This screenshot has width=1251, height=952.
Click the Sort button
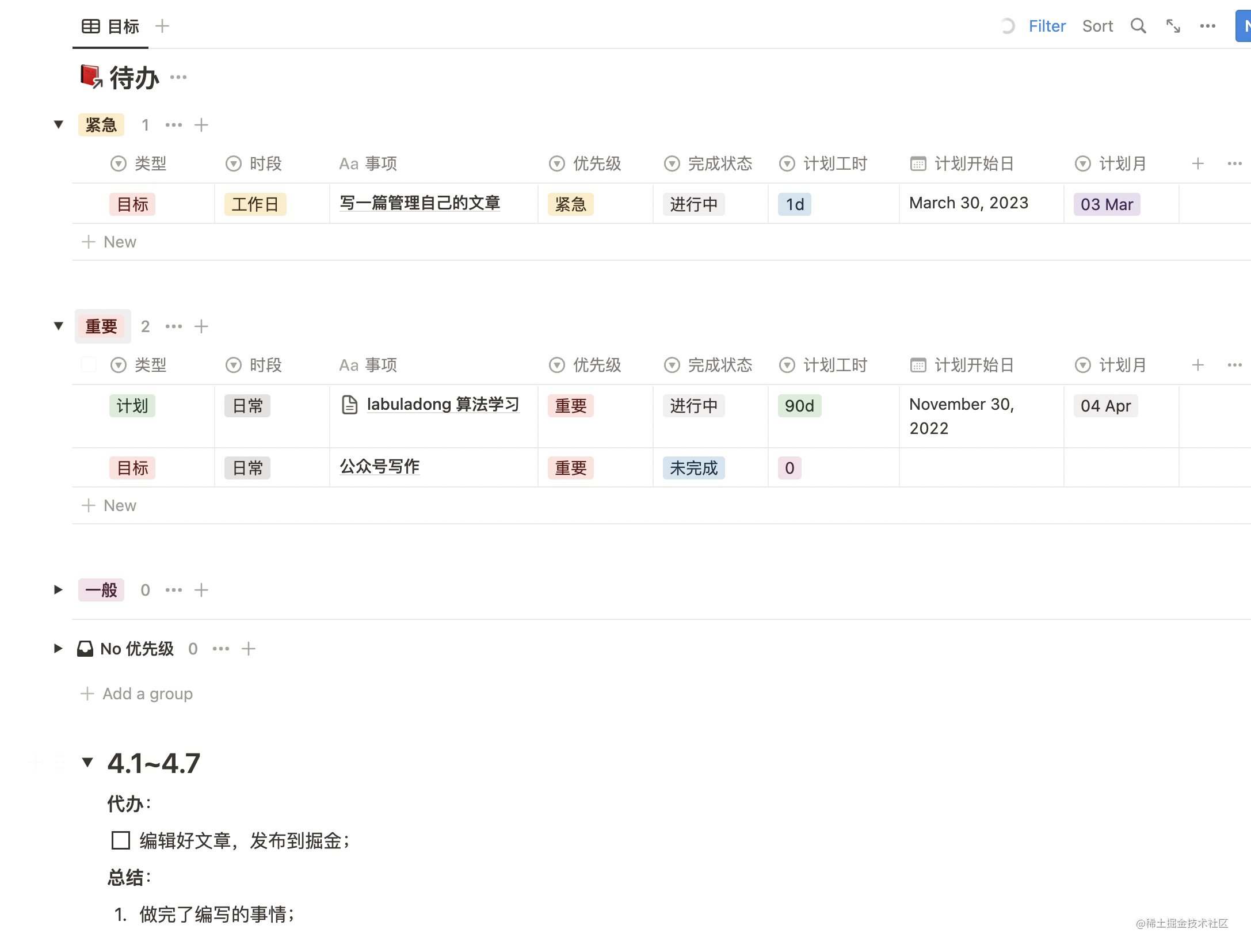point(1097,26)
